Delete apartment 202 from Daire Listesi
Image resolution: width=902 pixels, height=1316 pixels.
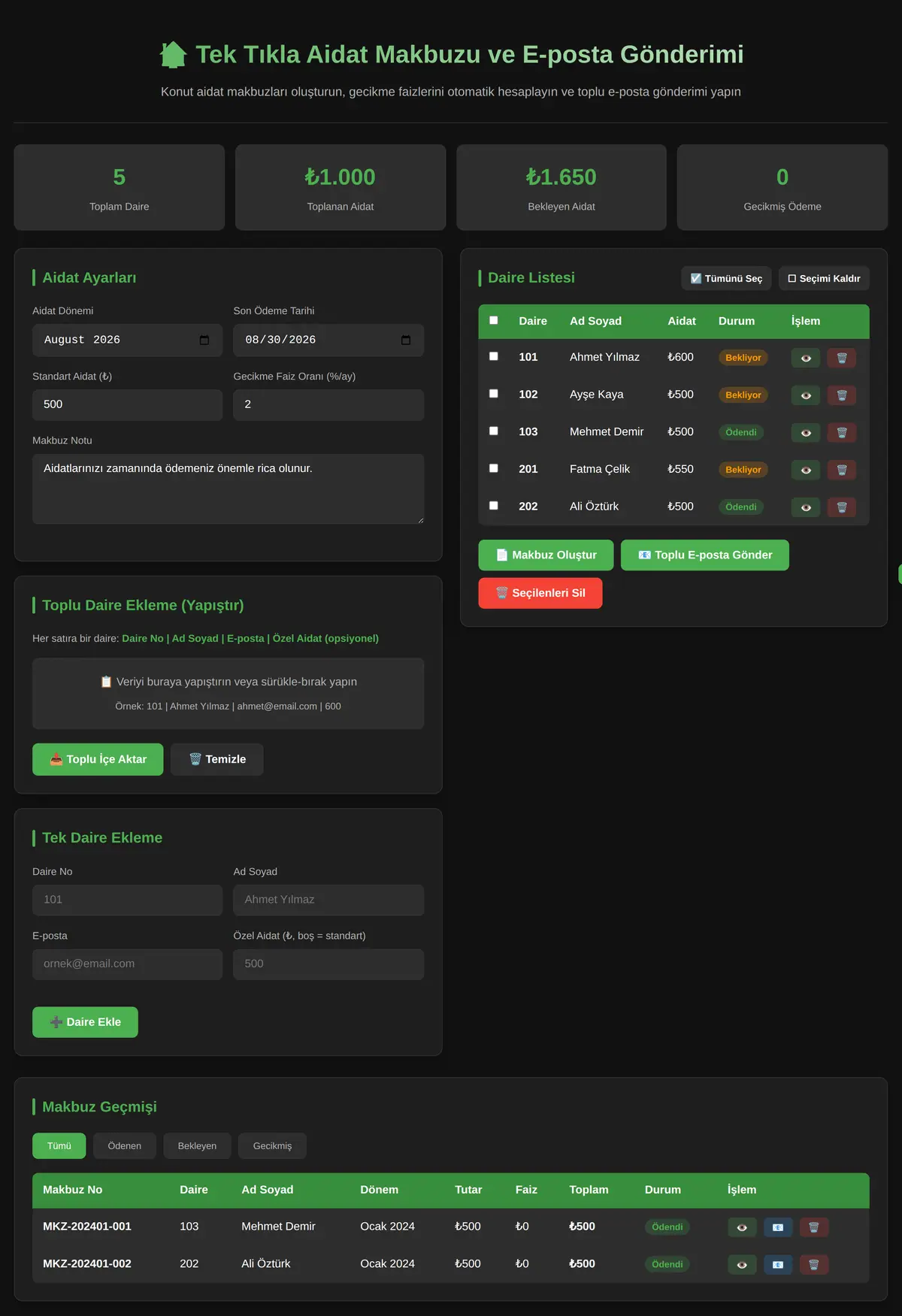842,507
